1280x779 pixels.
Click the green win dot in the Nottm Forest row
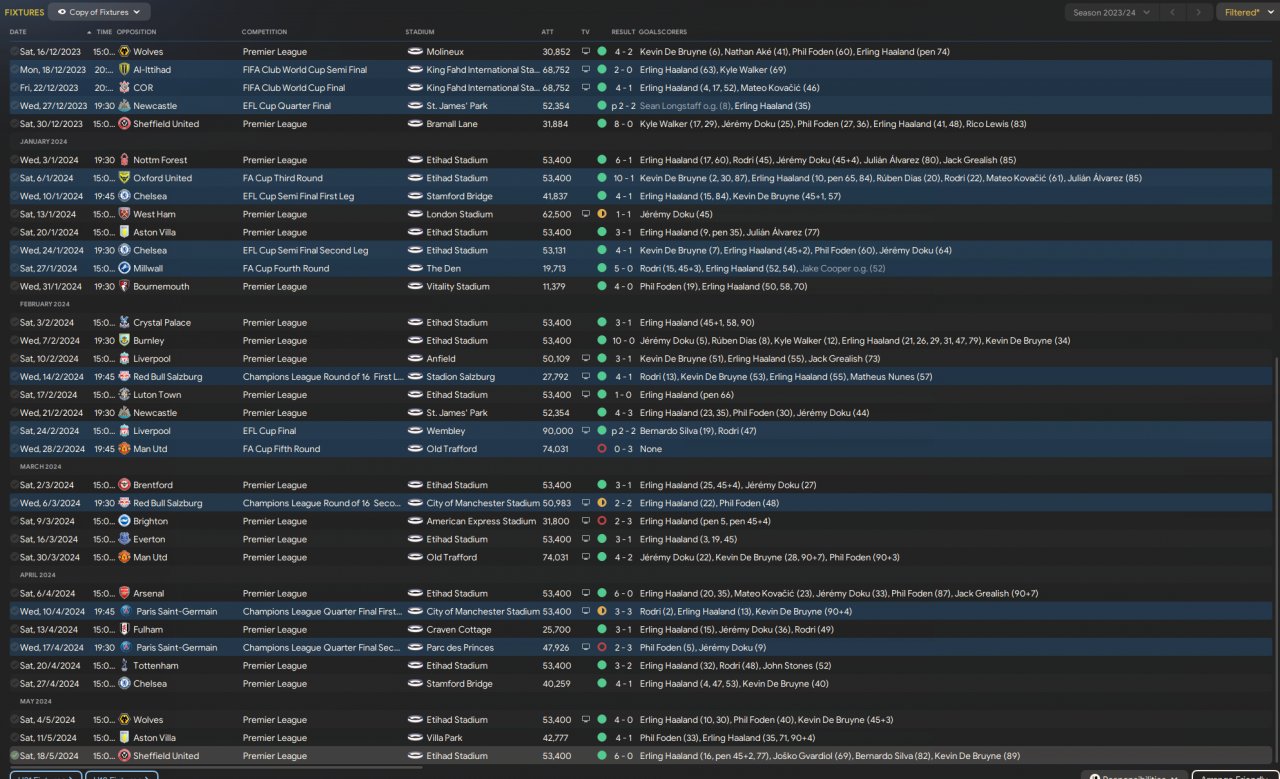tap(602, 160)
